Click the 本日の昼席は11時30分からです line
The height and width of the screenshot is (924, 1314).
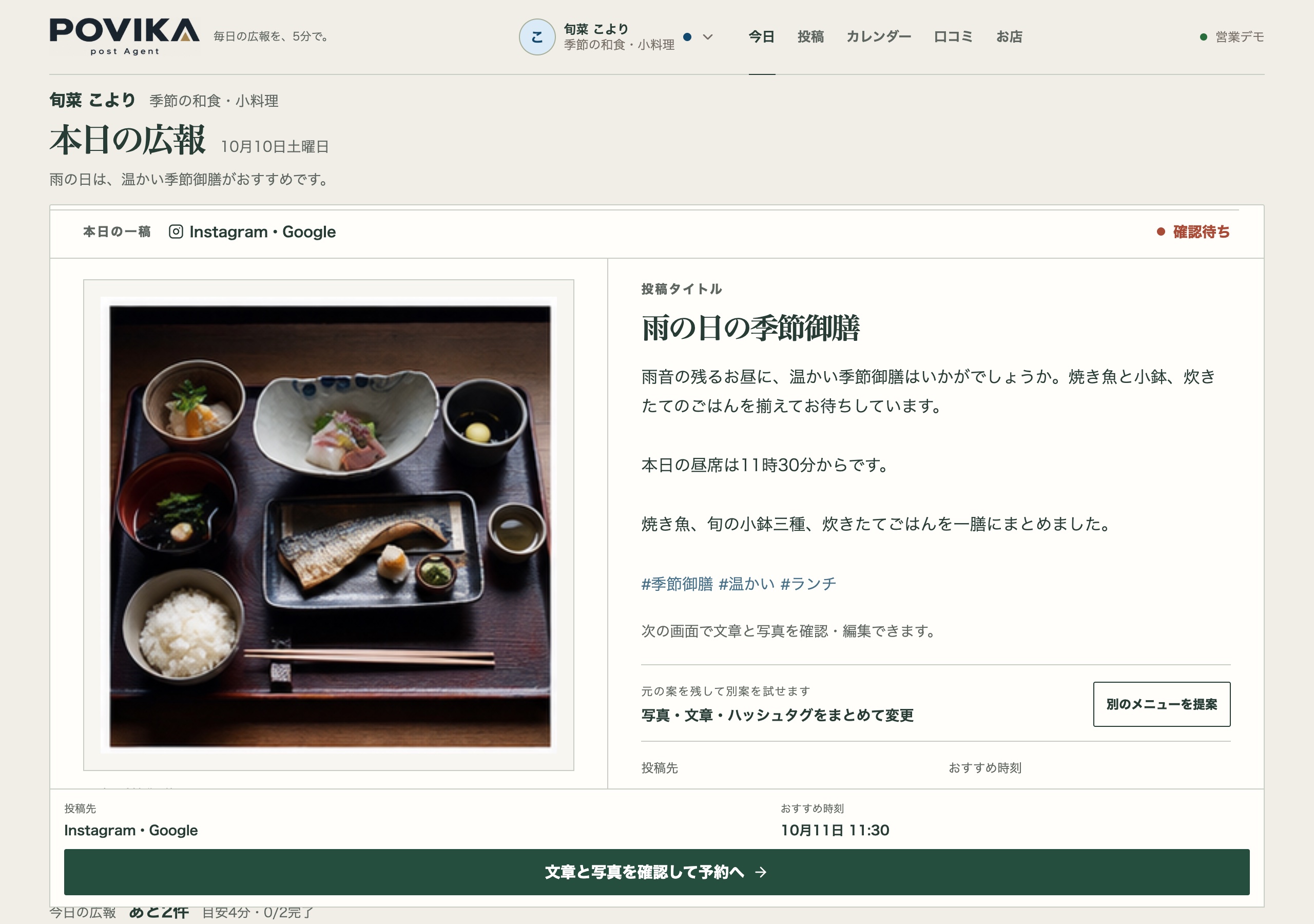[765, 464]
